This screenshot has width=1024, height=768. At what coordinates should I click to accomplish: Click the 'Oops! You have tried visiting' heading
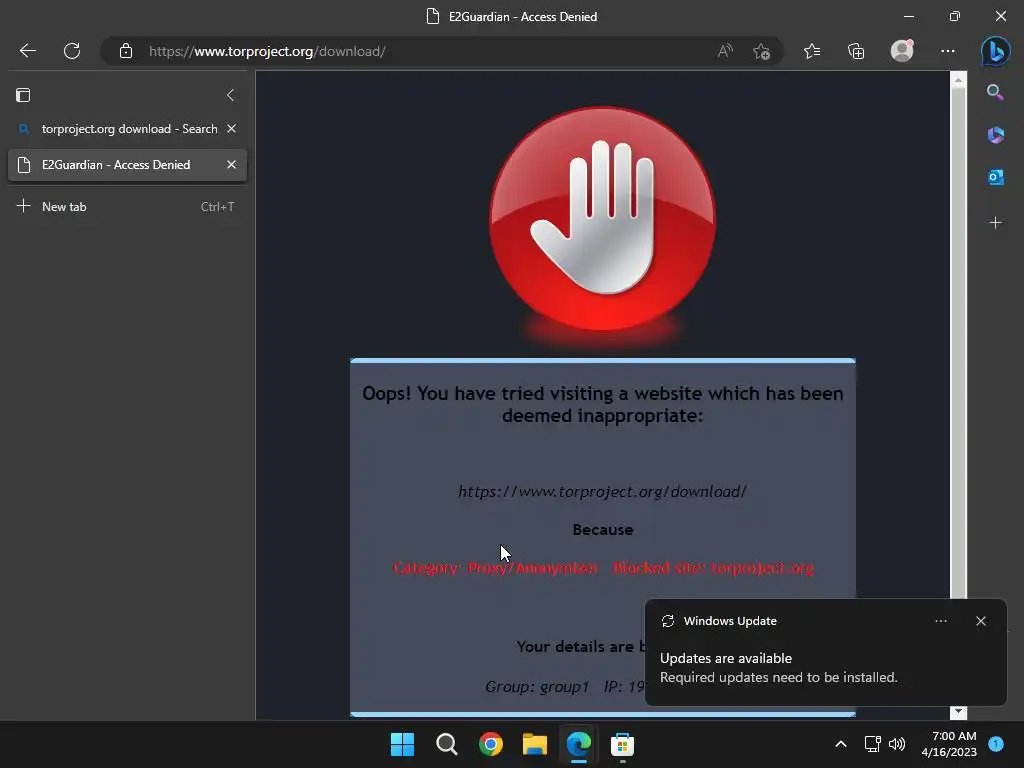602,404
